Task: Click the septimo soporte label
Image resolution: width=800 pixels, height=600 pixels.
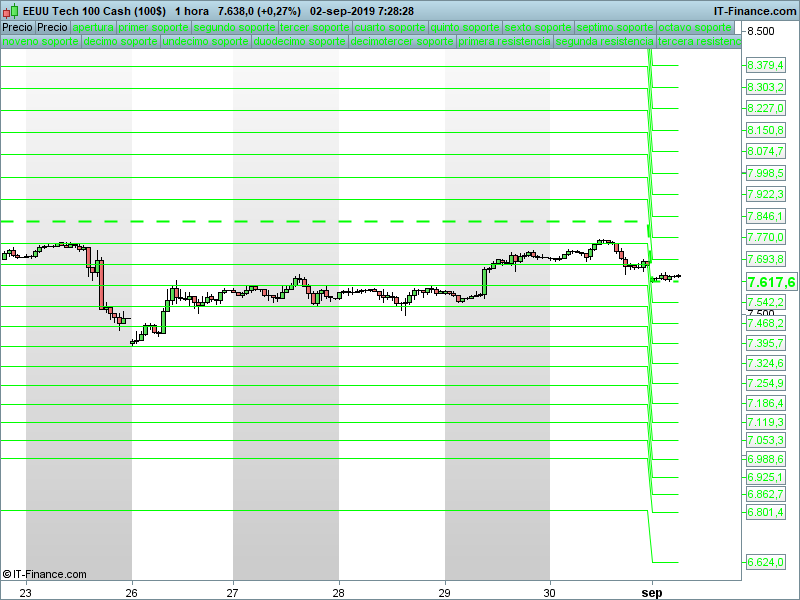Action: (x=615, y=28)
